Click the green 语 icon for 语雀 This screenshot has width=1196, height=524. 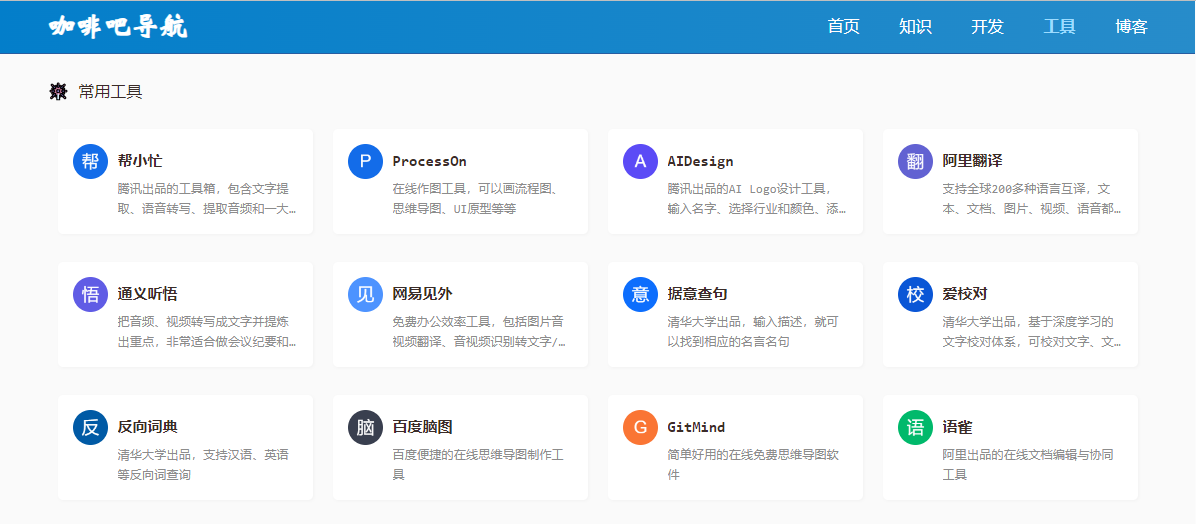pyautogui.click(x=915, y=427)
